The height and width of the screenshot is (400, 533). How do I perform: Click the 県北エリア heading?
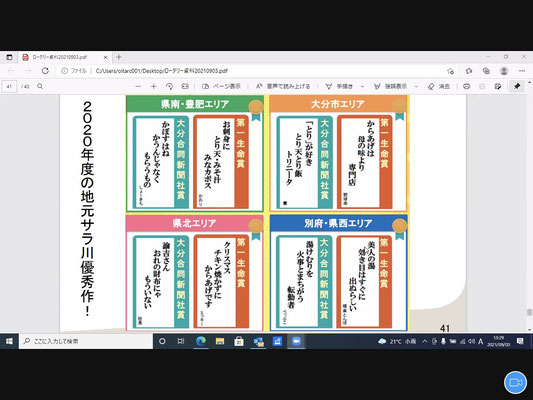tap(194, 223)
